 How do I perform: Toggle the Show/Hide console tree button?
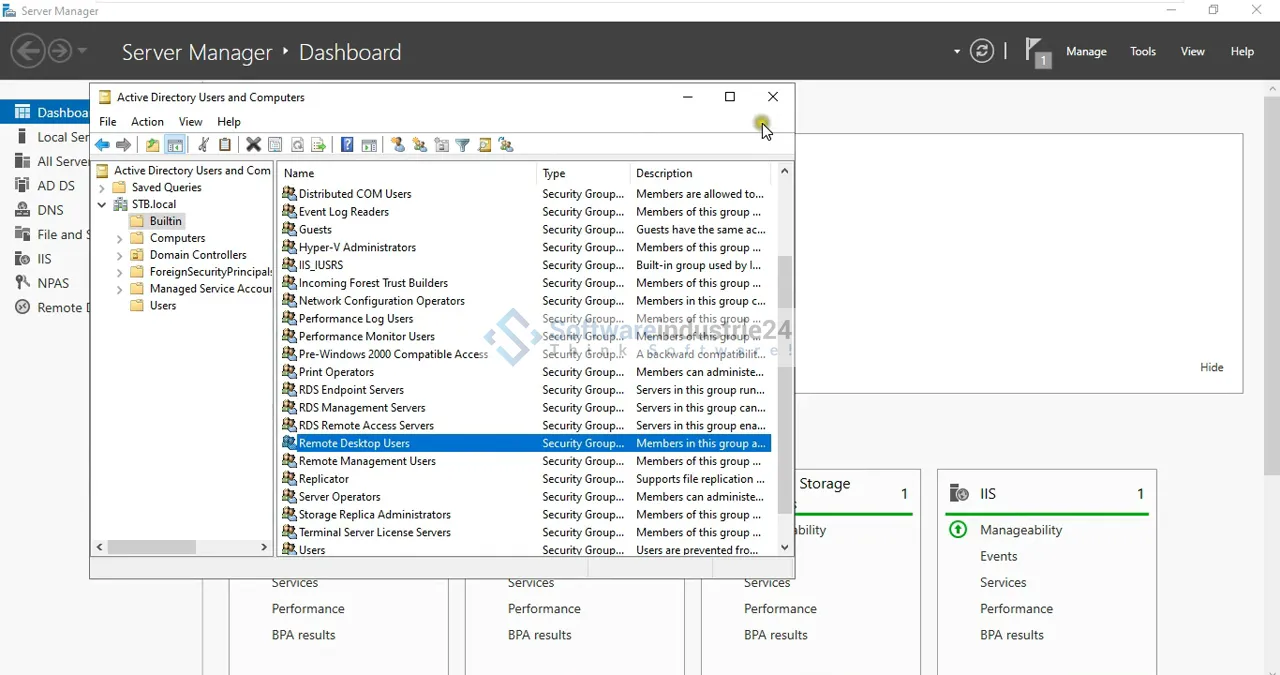click(x=175, y=145)
